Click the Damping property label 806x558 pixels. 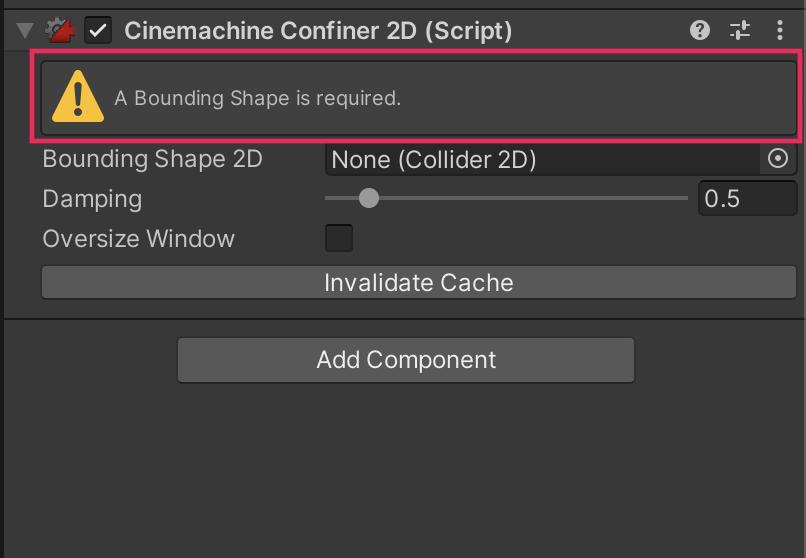[x=92, y=199]
